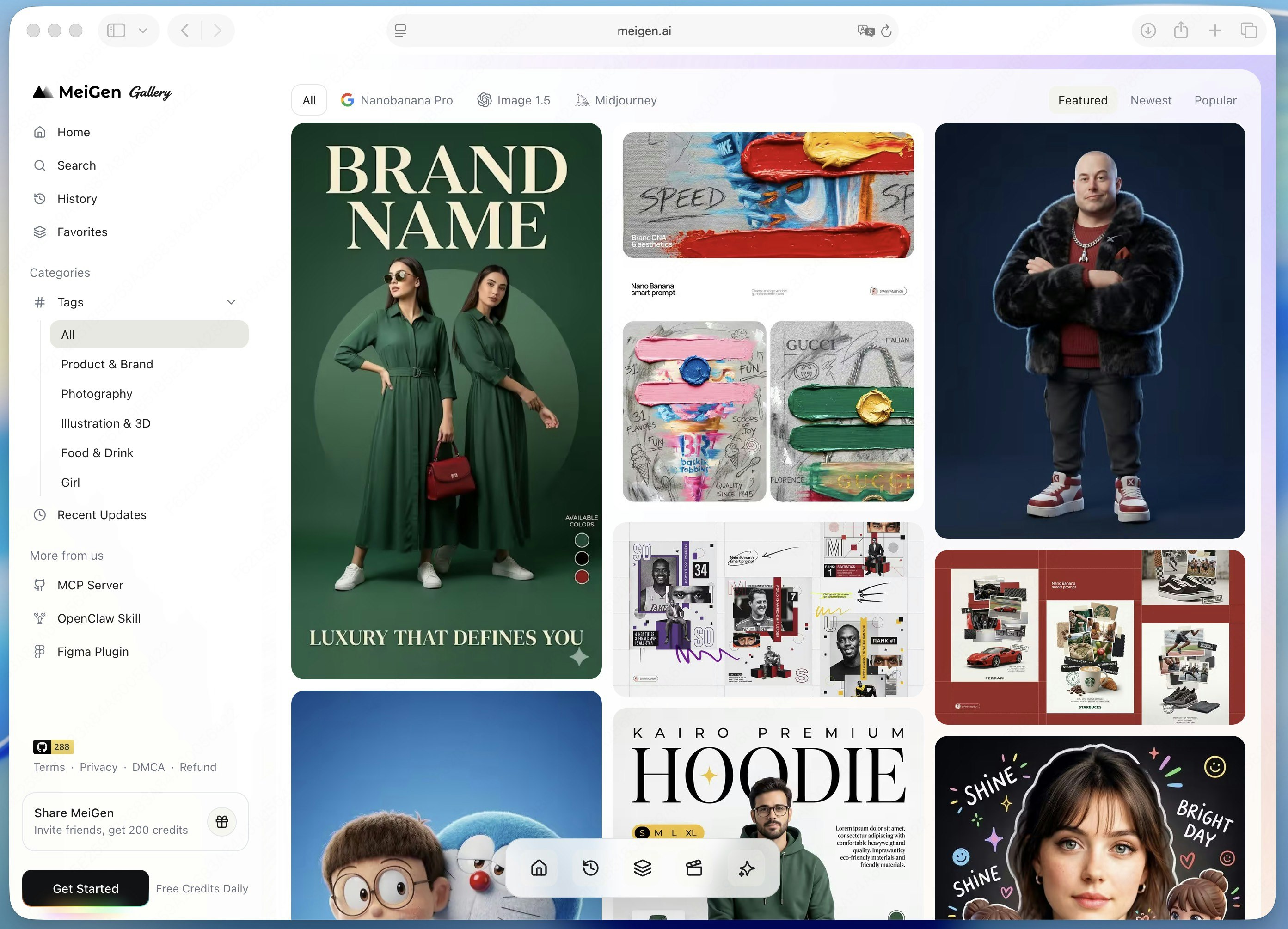Collapse the Tags category list

[x=231, y=302]
